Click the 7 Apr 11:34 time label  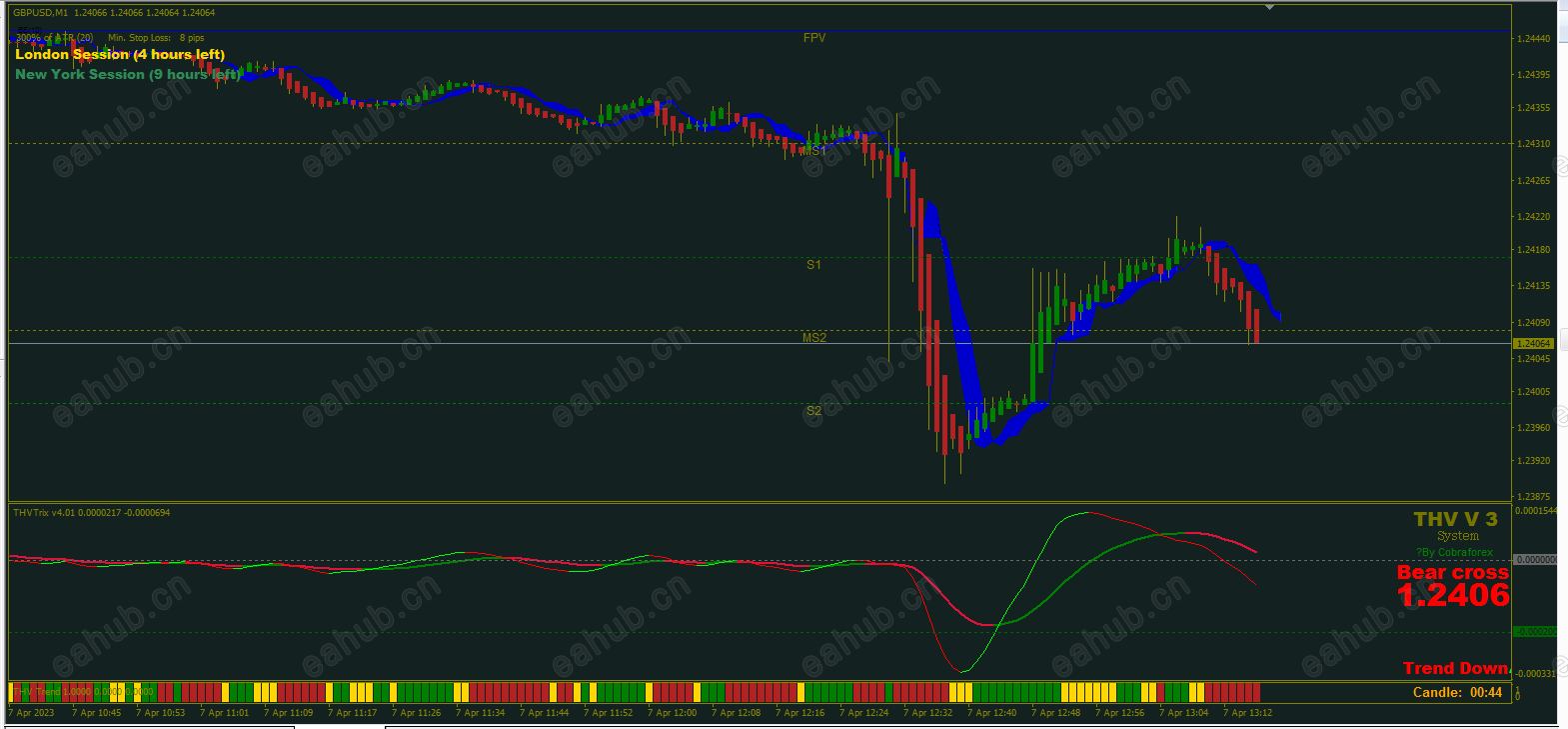click(481, 713)
